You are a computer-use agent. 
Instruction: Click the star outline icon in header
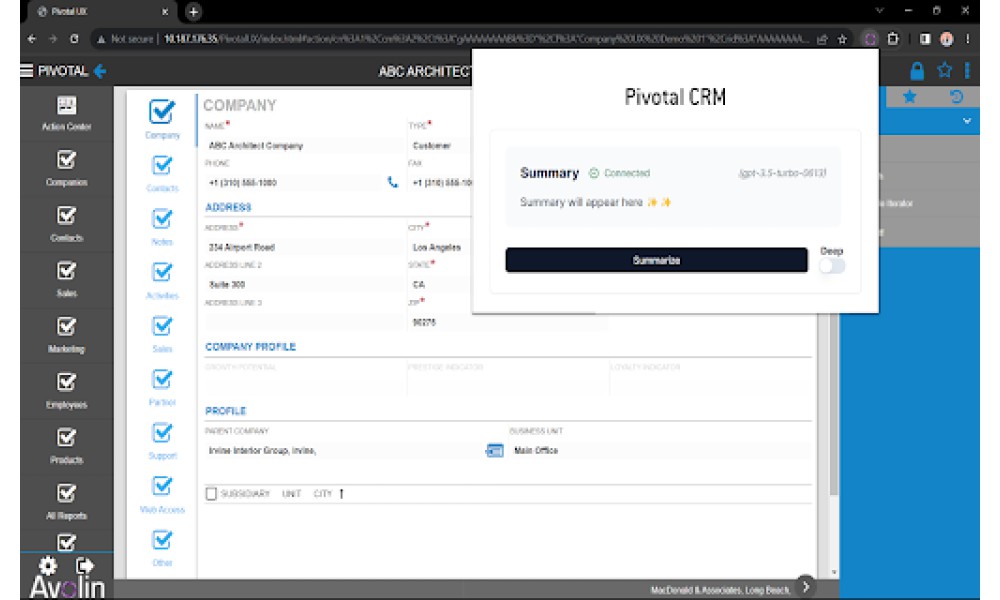coord(945,70)
